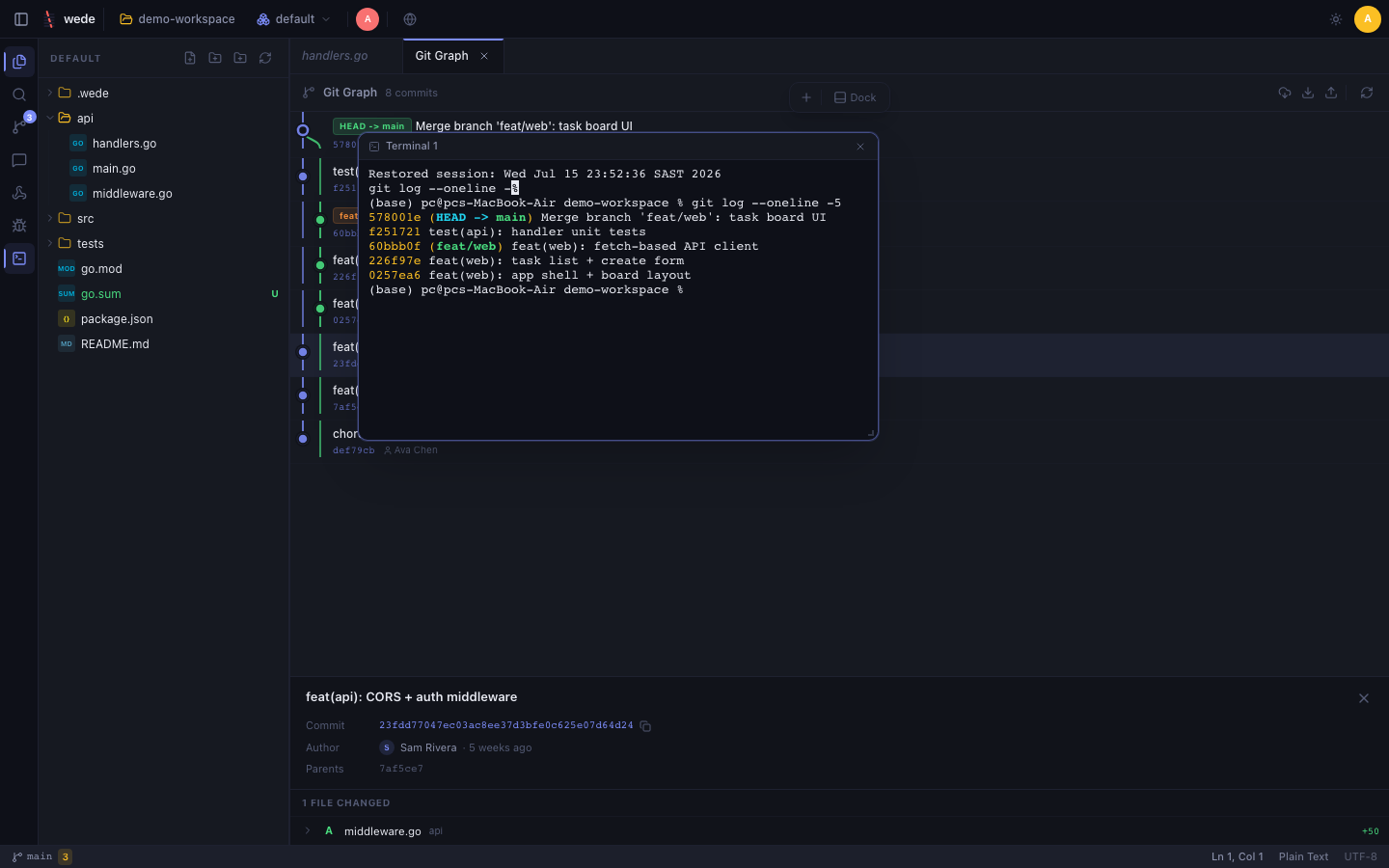This screenshot has height=868, width=1389.
Task: Open the yellow user avatar menu
Action: click(x=1368, y=19)
